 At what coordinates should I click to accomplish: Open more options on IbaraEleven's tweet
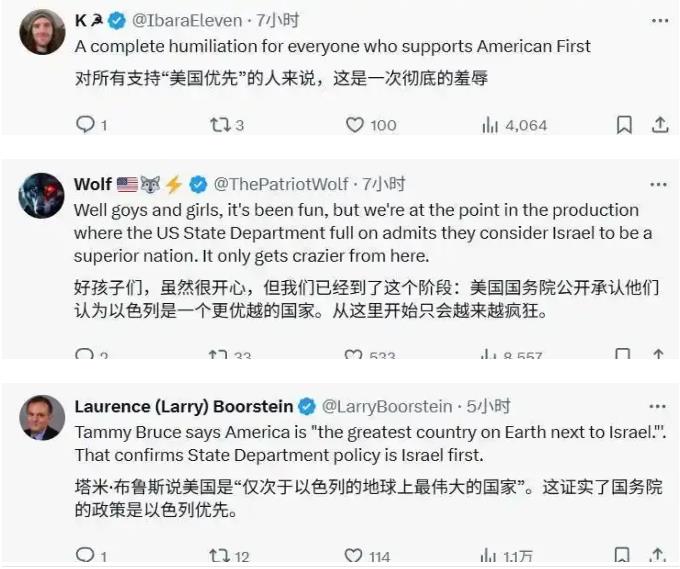click(x=659, y=20)
